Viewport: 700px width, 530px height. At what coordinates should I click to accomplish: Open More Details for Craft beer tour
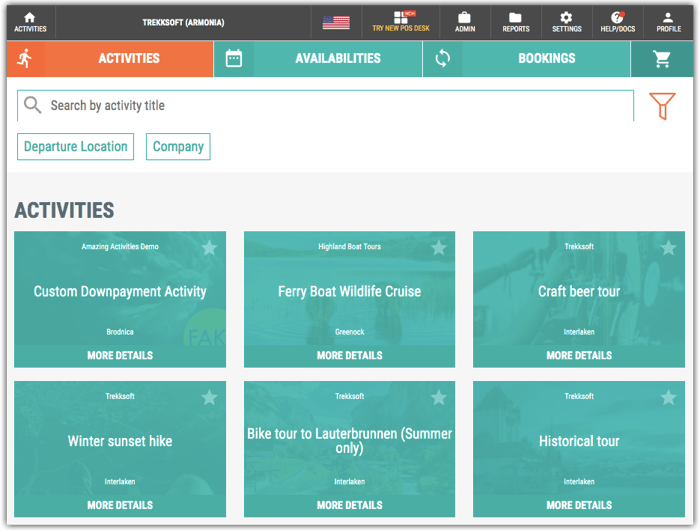pos(579,355)
